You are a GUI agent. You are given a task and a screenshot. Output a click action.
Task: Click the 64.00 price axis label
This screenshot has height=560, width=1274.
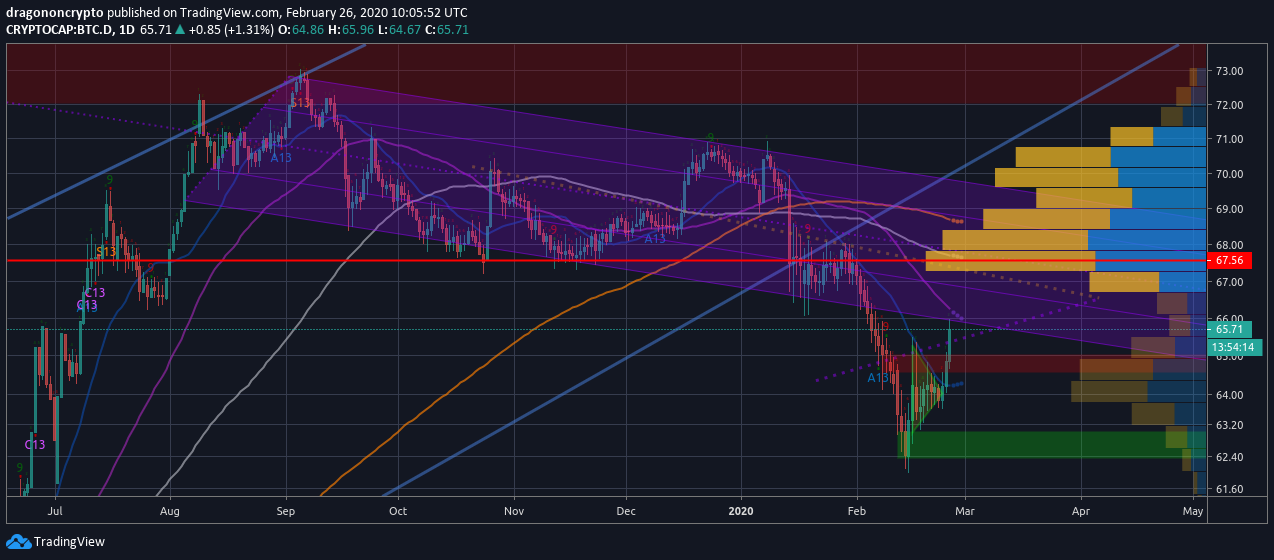1229,395
